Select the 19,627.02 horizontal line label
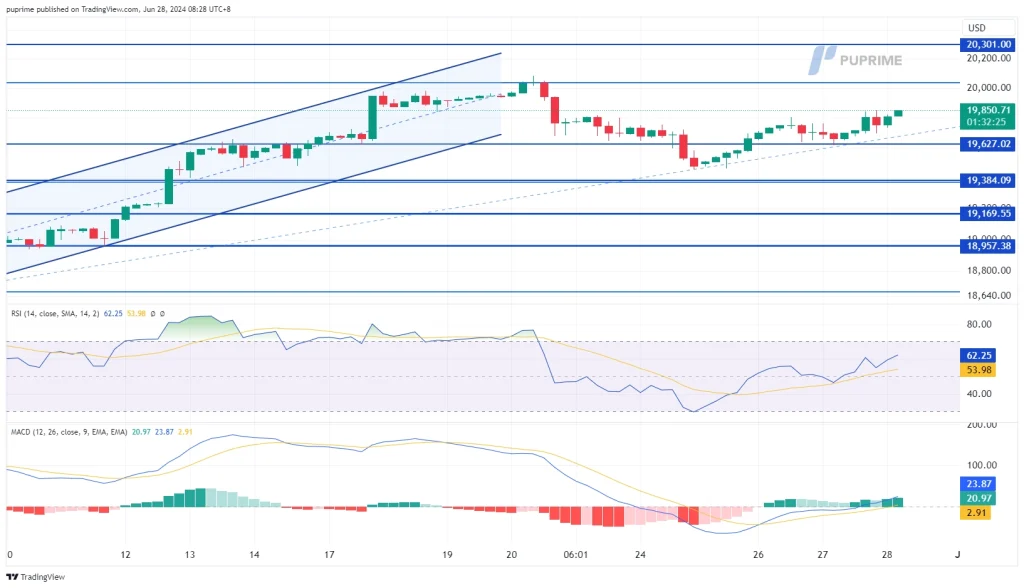 [x=989, y=144]
